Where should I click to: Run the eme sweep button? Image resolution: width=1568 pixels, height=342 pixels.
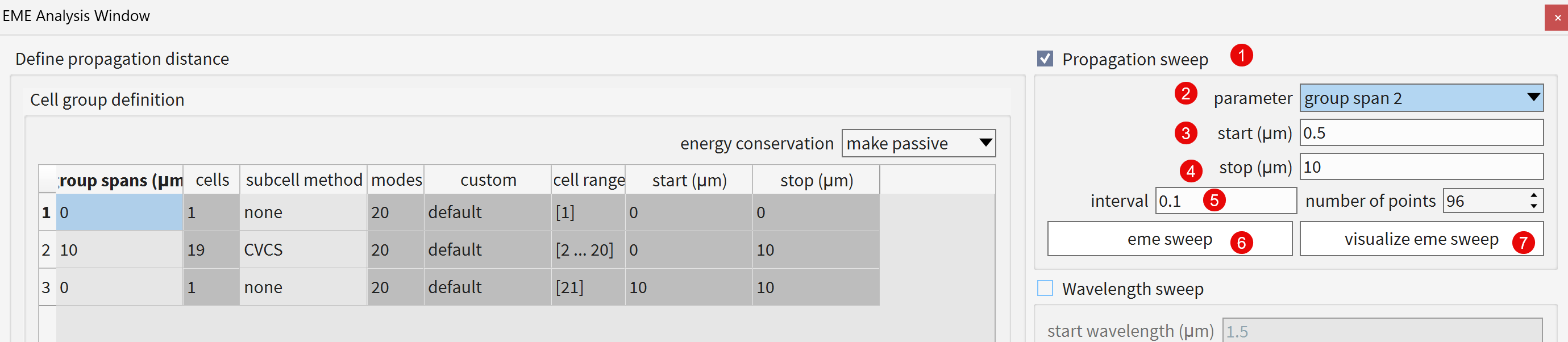(1168, 239)
